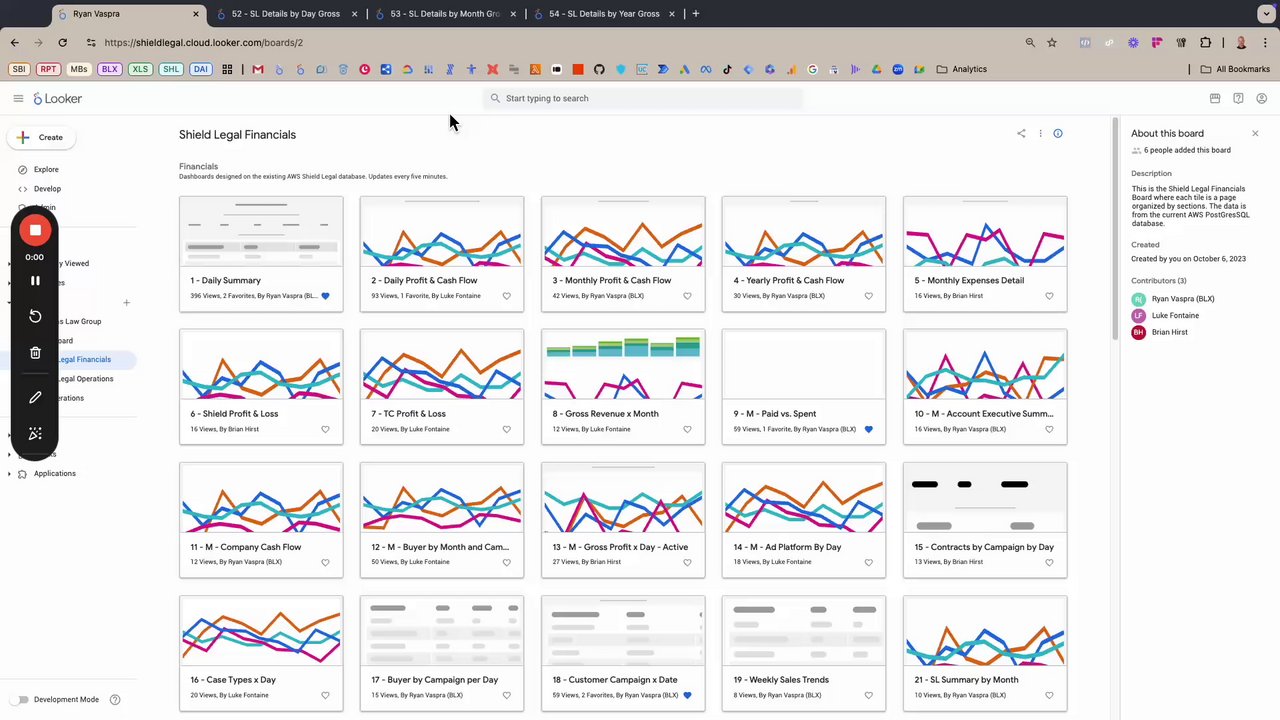Click the Create button
1280x720 pixels.
click(40, 137)
